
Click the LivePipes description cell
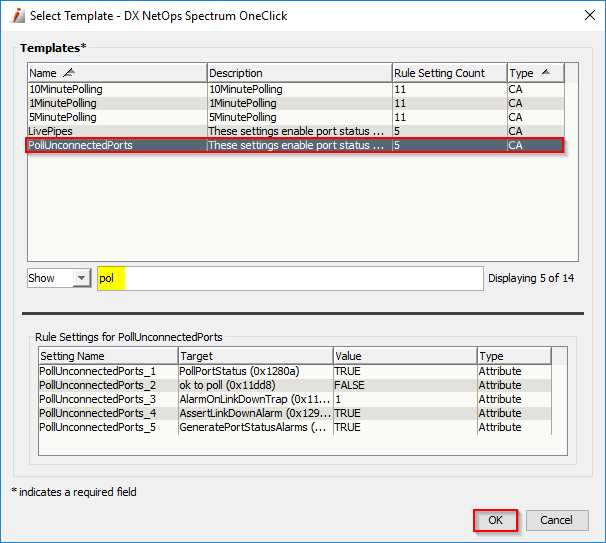click(300, 131)
